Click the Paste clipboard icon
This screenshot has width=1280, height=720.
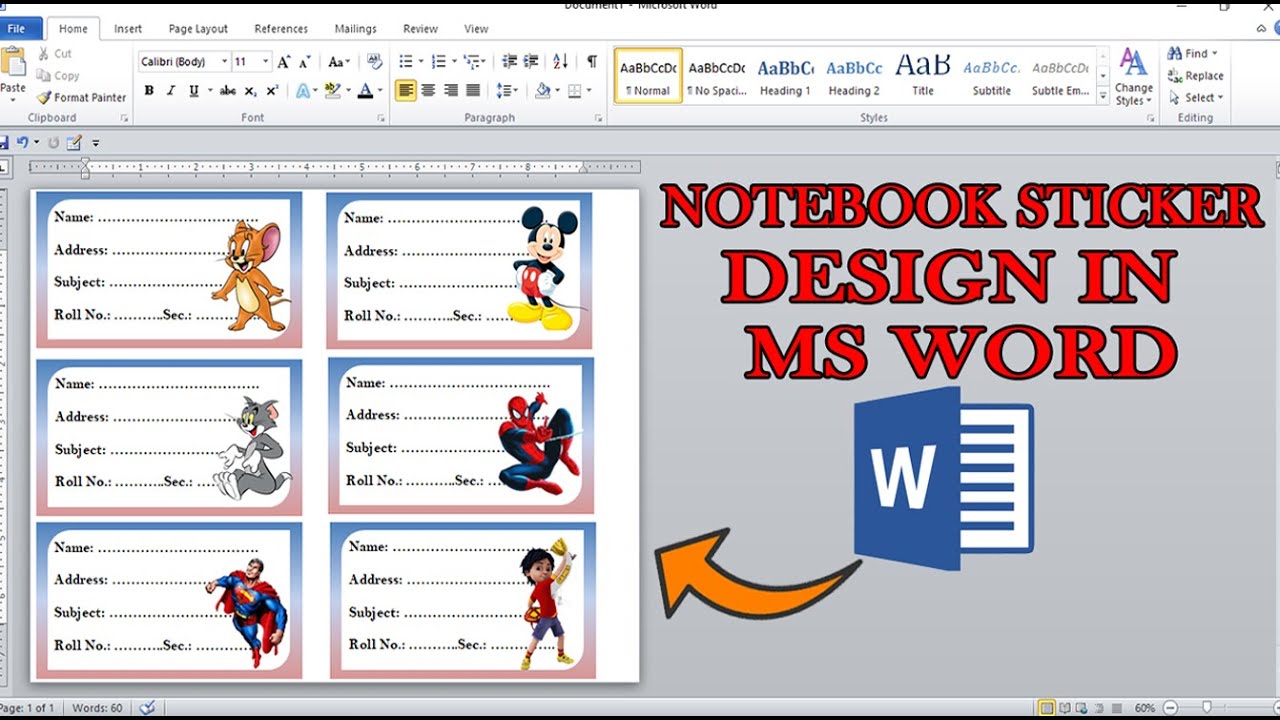pyautogui.click(x=13, y=63)
